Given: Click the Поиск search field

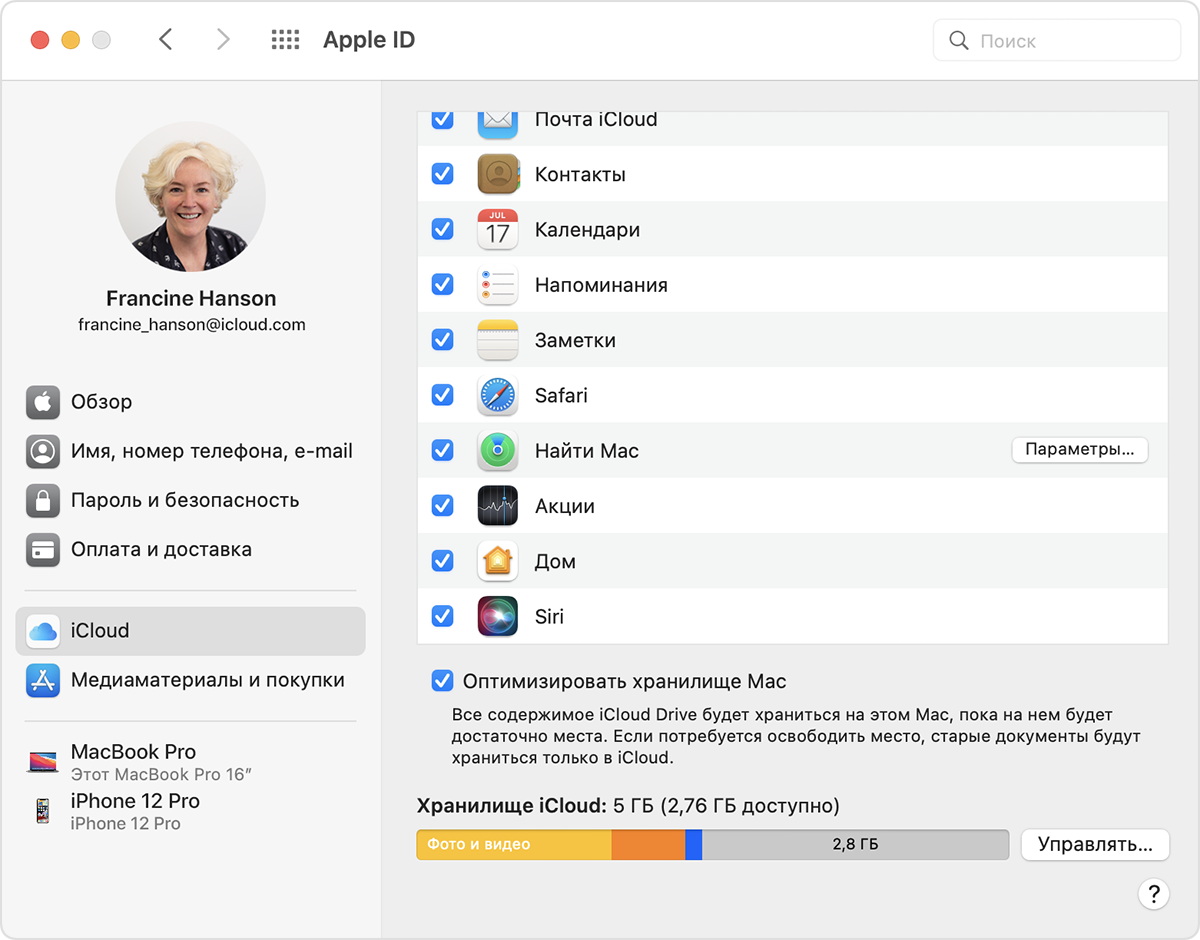Looking at the screenshot, I should (x=1057, y=41).
